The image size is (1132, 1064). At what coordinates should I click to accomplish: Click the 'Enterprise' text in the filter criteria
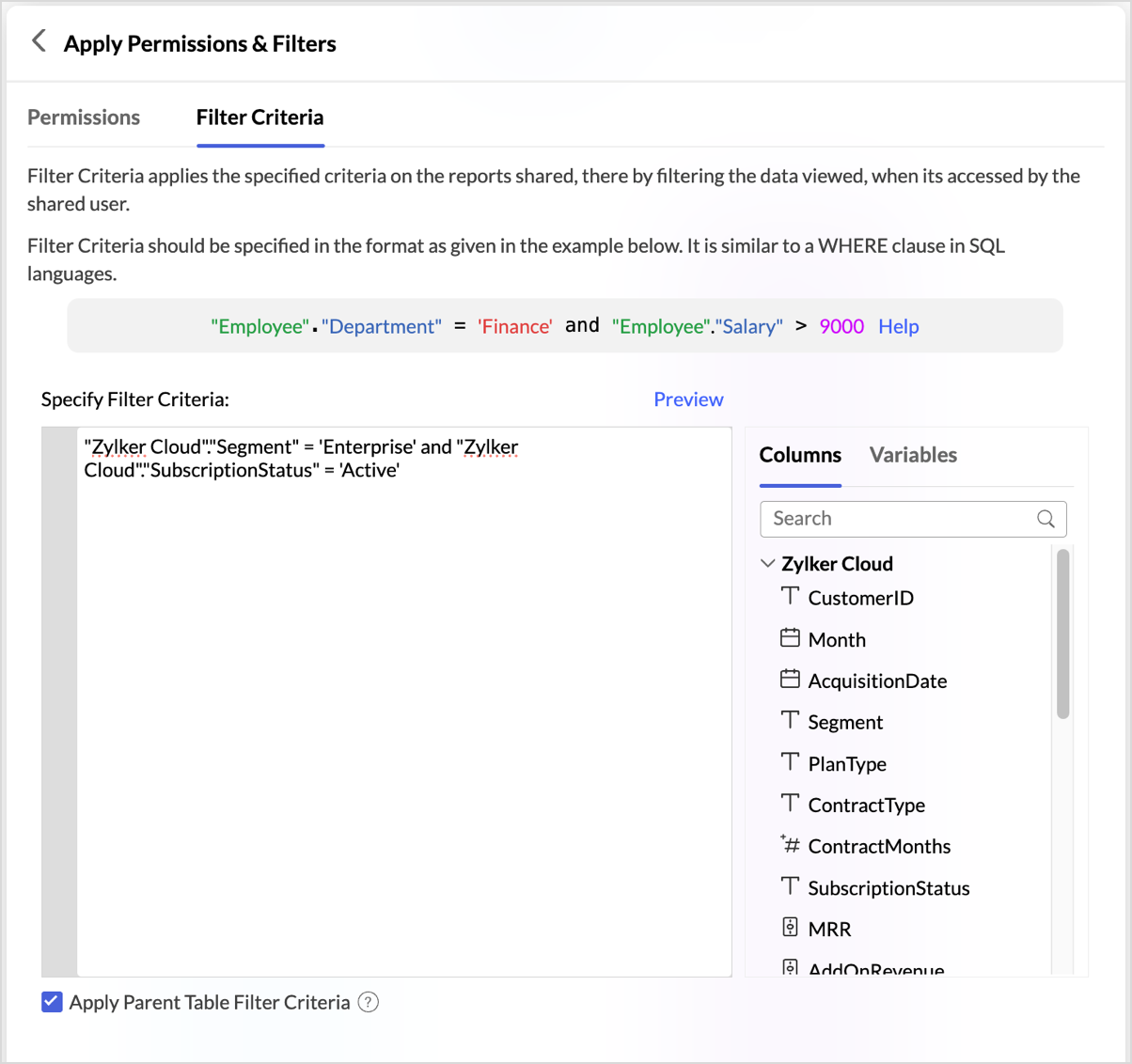368,446
